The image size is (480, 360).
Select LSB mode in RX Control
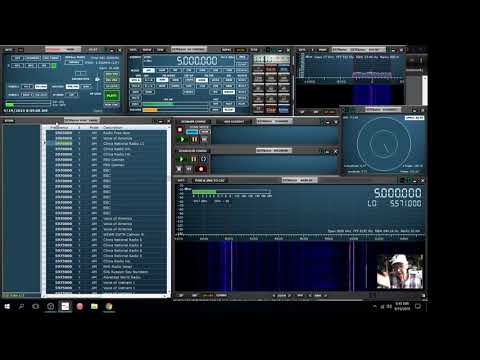[215, 70]
